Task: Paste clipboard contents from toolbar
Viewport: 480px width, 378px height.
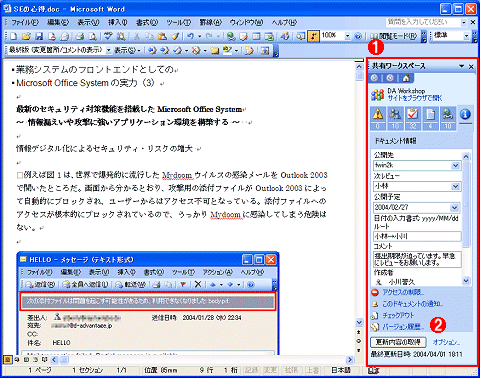Action: (x=162, y=36)
